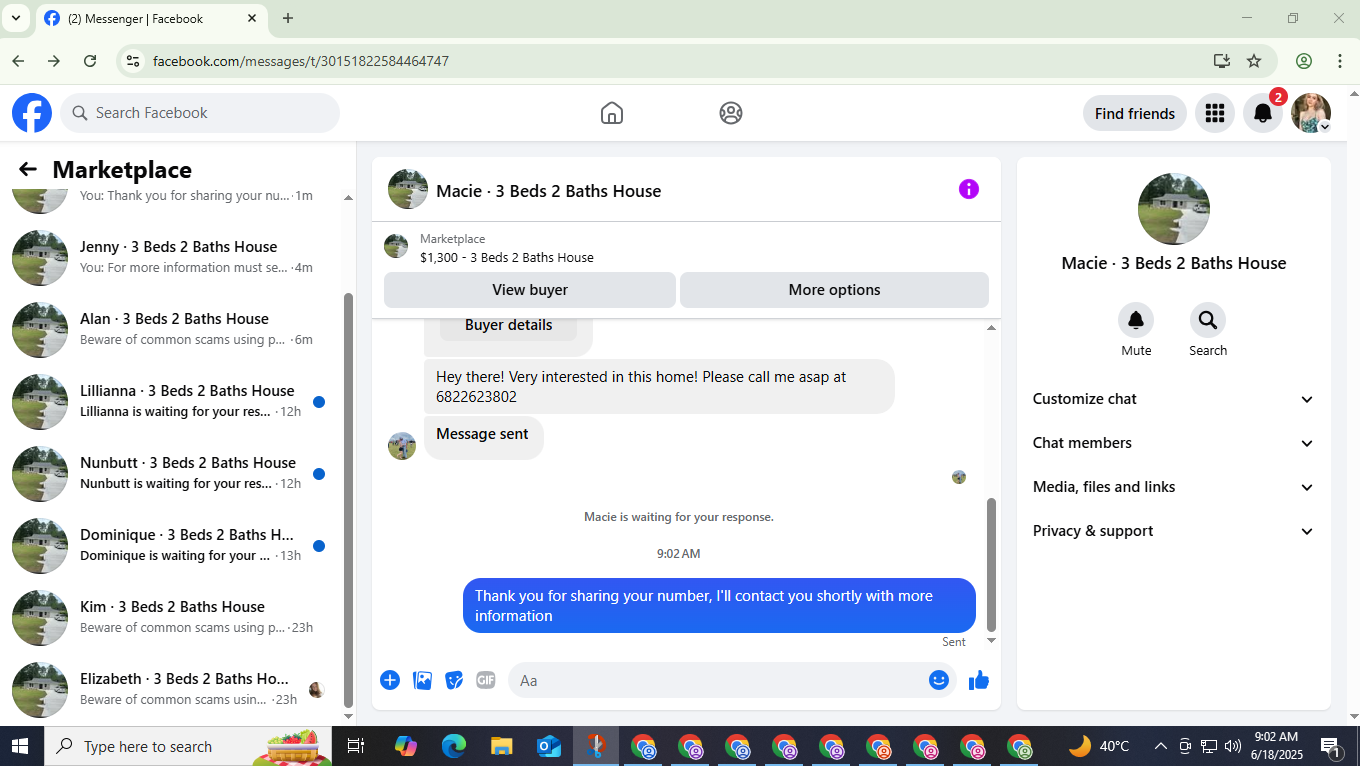
Task: Open the Groups icon in top navigation
Action: coord(731,113)
